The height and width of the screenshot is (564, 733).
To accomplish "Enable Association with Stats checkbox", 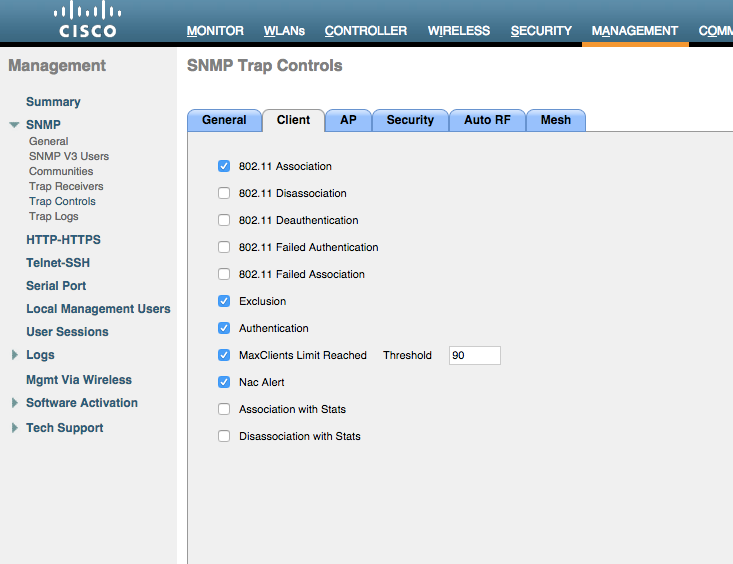I will (224, 409).
